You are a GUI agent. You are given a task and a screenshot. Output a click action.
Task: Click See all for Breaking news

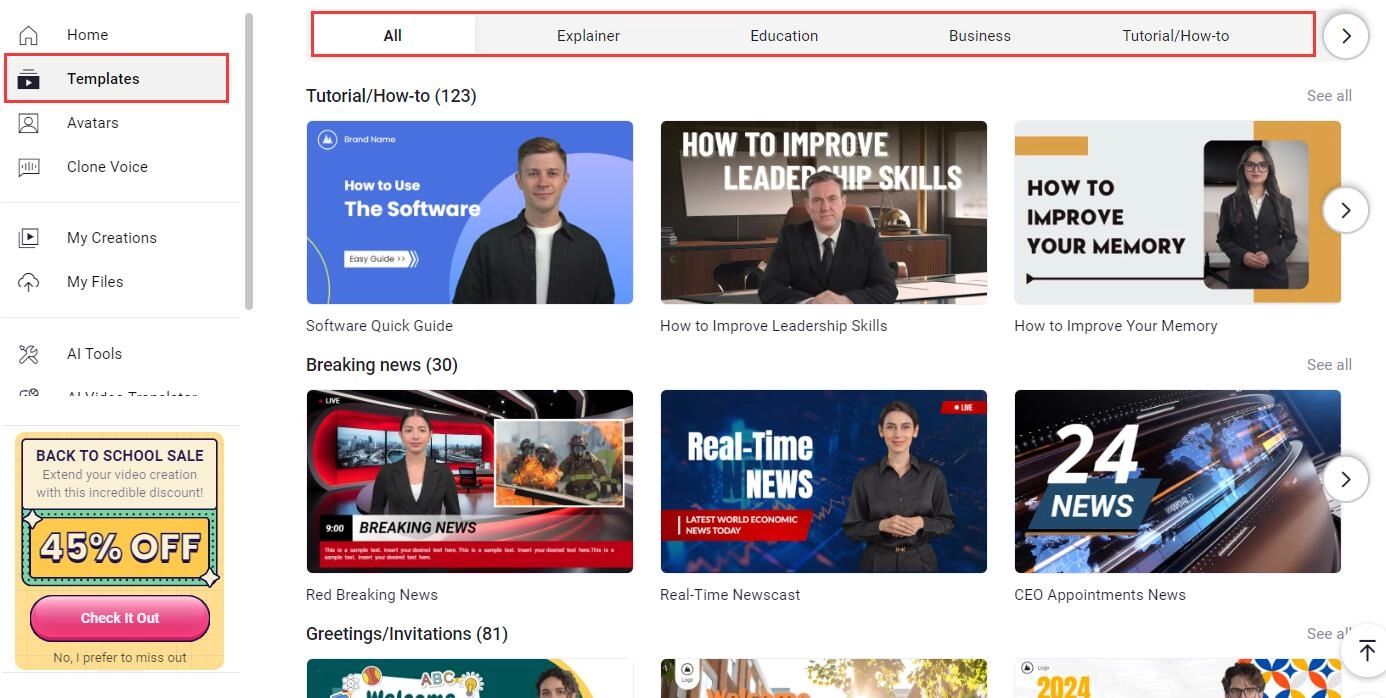(x=1328, y=365)
